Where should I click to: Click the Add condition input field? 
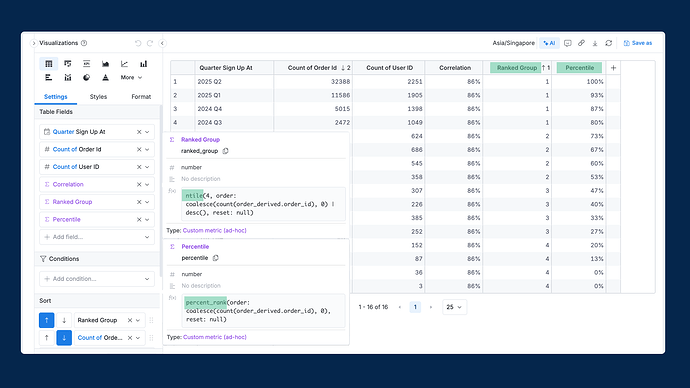pyautogui.click(x=97, y=279)
